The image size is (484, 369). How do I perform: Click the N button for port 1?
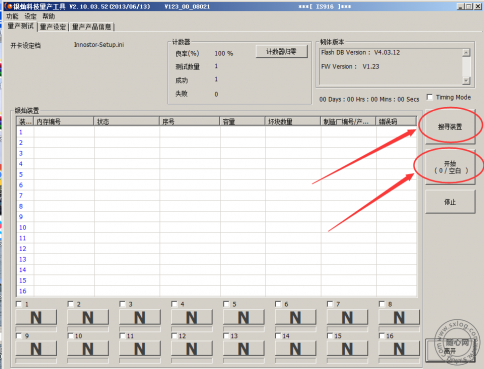point(36,317)
